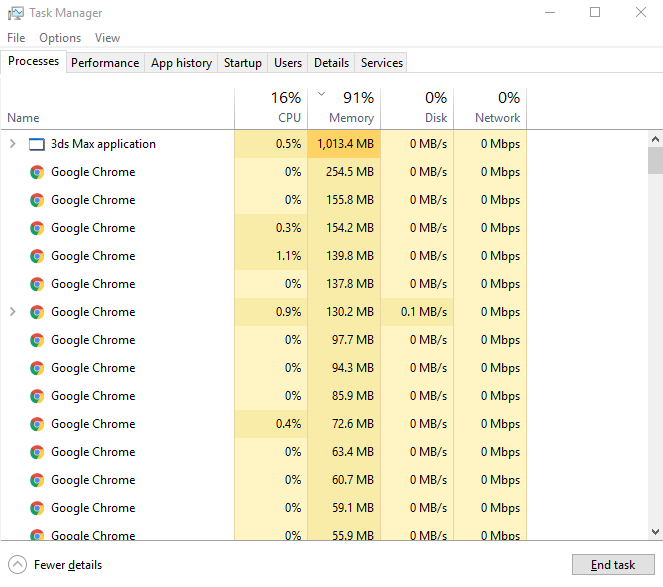Click the 3ds Max application icon

point(37,144)
